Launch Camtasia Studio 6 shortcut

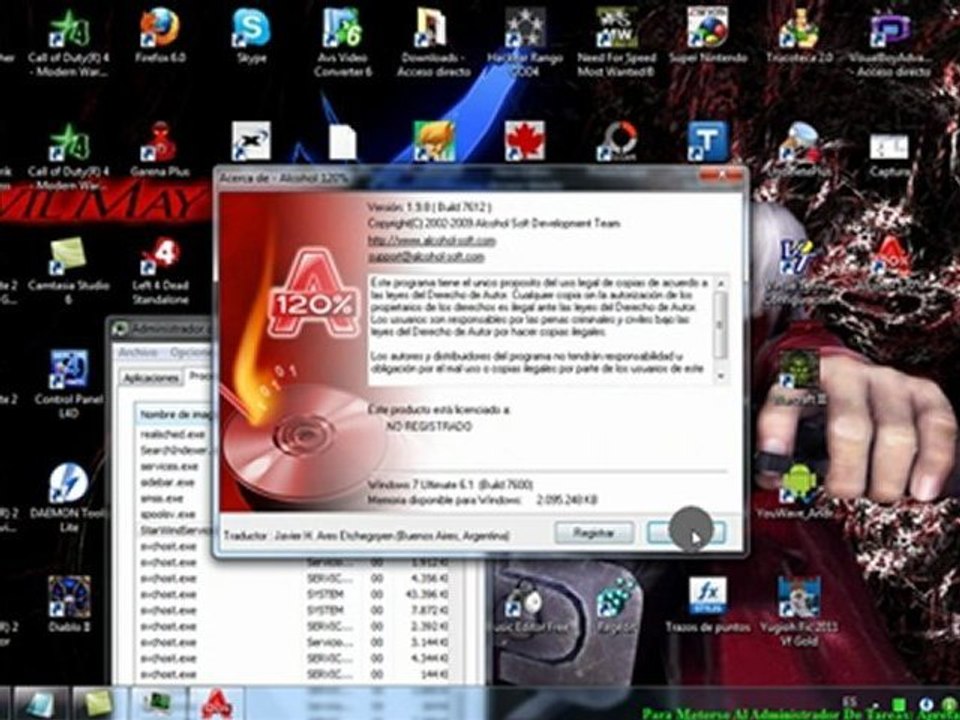[x=69, y=271]
